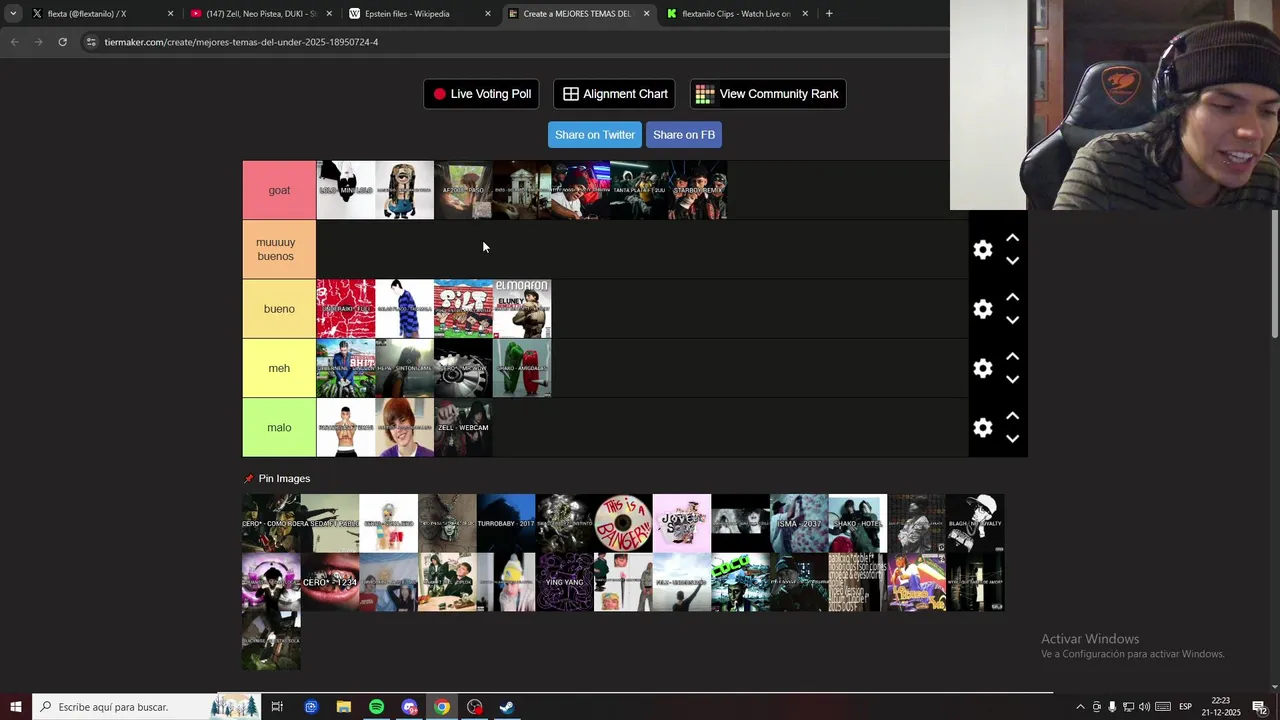Viewport: 1280px width, 720px height.
Task: Open Windows Start menu
Action: point(16,707)
